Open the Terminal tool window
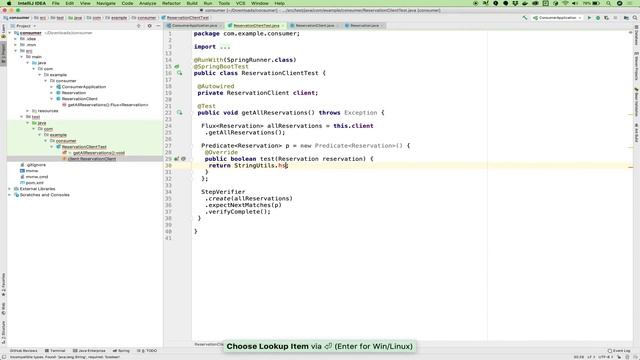This screenshot has height=360, width=640. pyautogui.click(x=55, y=351)
